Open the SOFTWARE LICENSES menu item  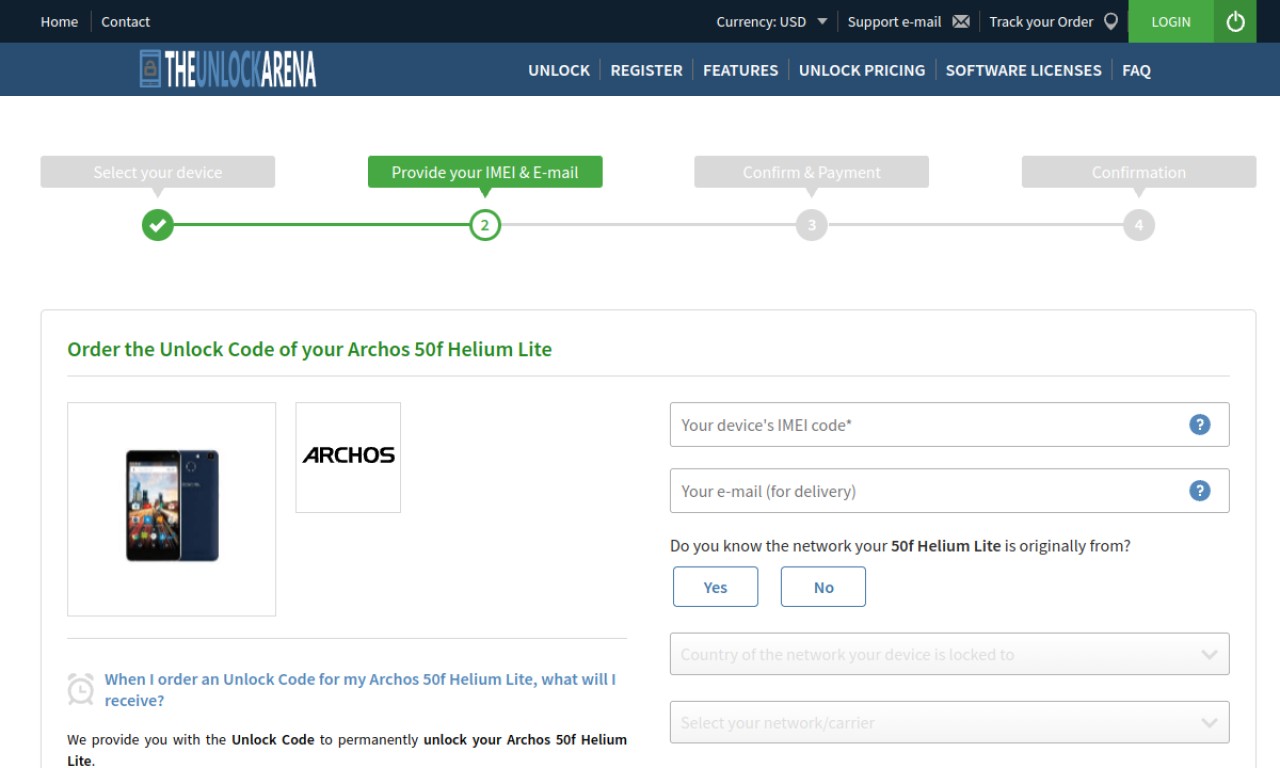[x=1023, y=70]
